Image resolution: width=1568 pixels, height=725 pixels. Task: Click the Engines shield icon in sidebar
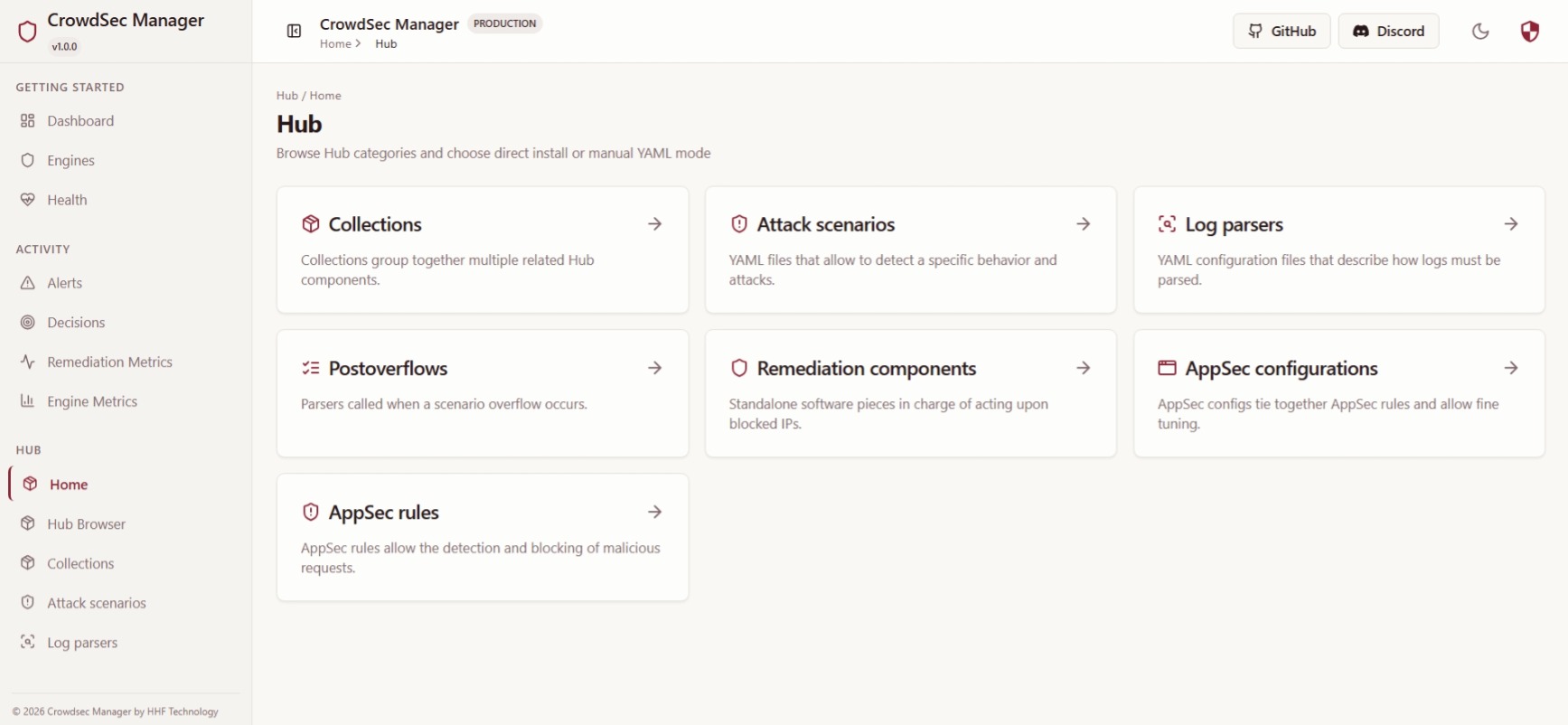pyautogui.click(x=28, y=160)
